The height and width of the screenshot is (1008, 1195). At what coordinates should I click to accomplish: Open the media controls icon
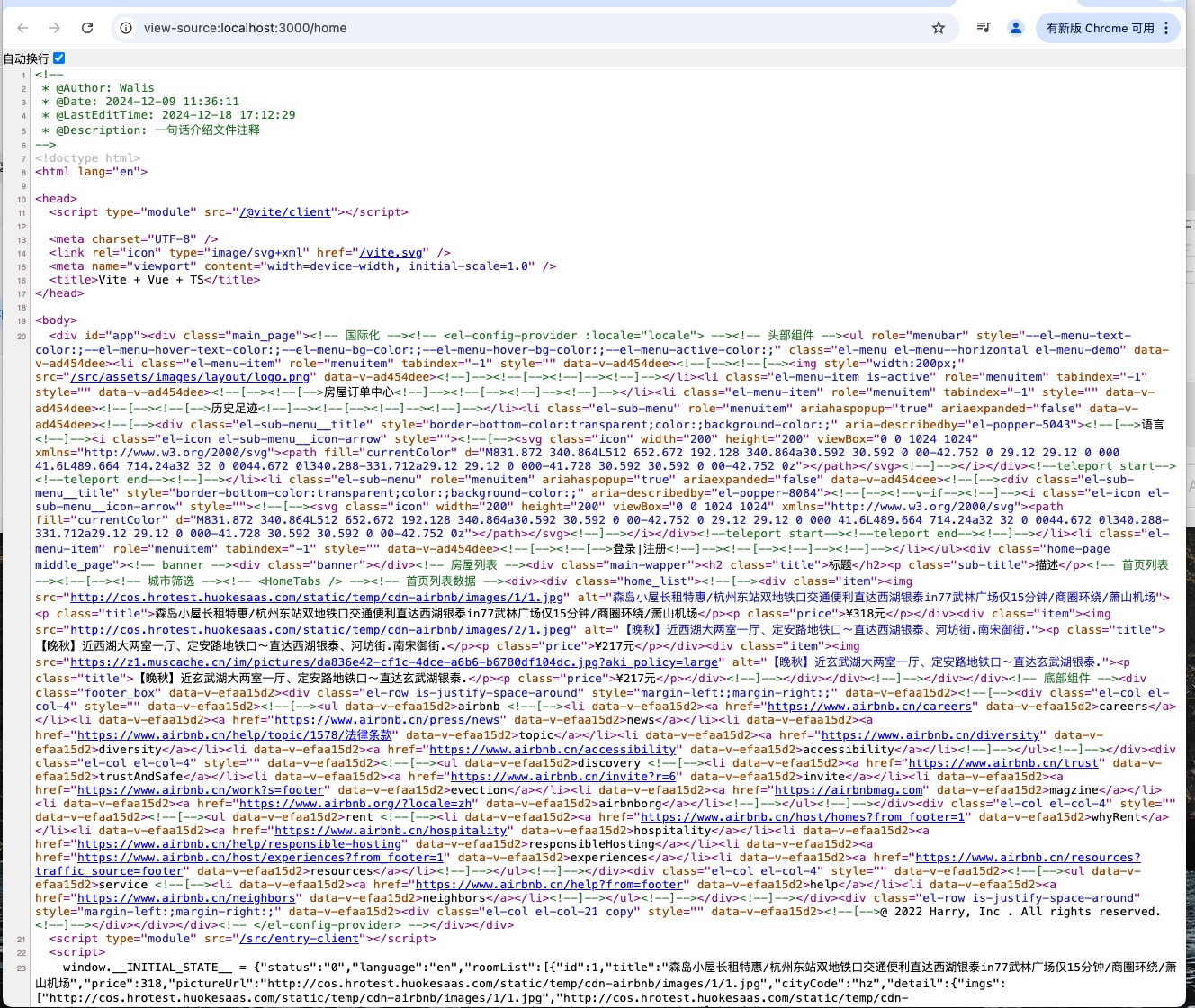[x=984, y=28]
